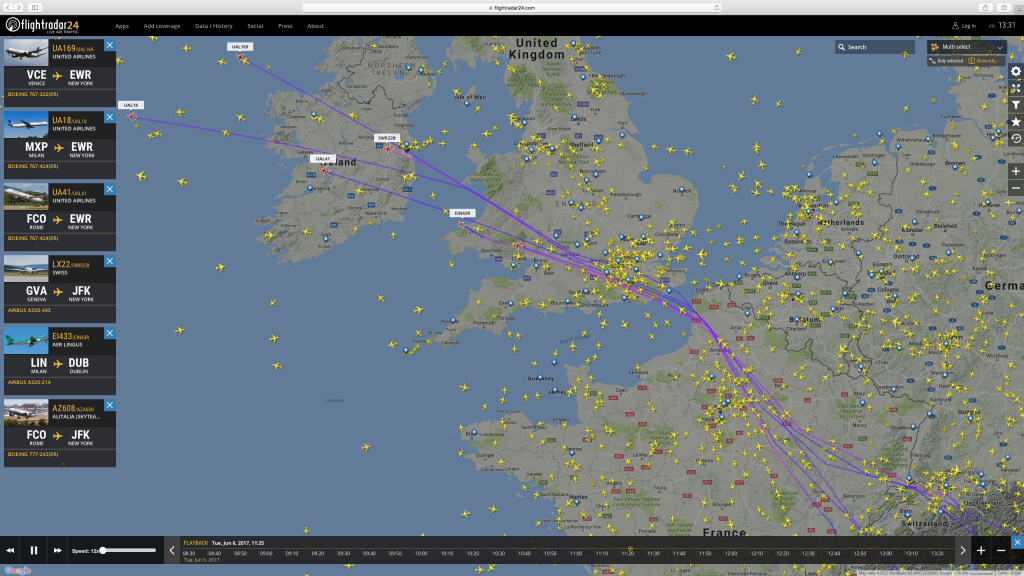Image resolution: width=1024 pixels, height=576 pixels.
Task: Toggle the browser sidebar button
Action: point(35,7)
